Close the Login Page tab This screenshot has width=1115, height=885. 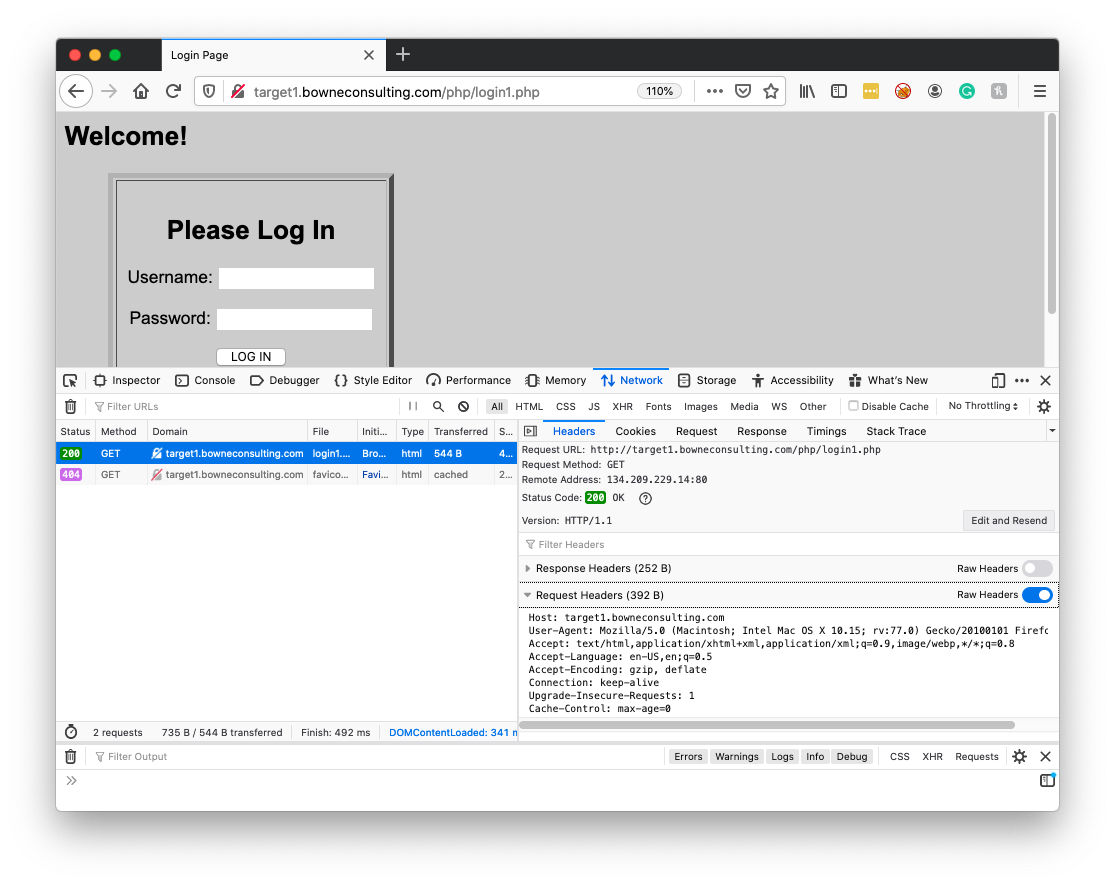368,55
